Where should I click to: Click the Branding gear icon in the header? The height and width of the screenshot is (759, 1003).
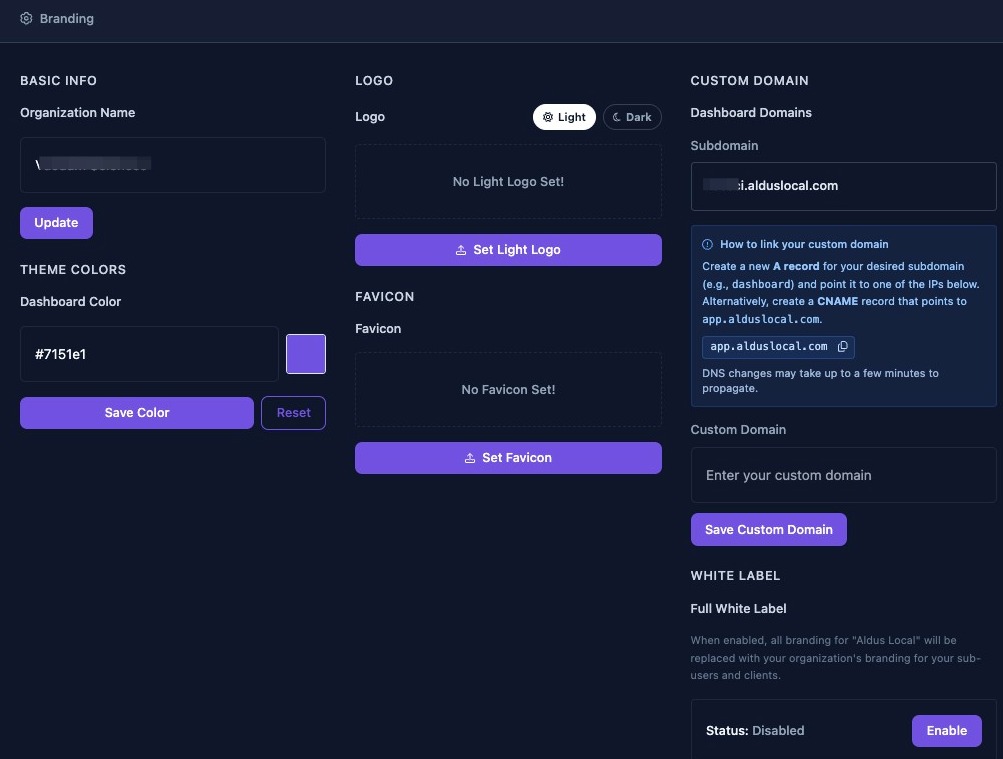[26, 19]
